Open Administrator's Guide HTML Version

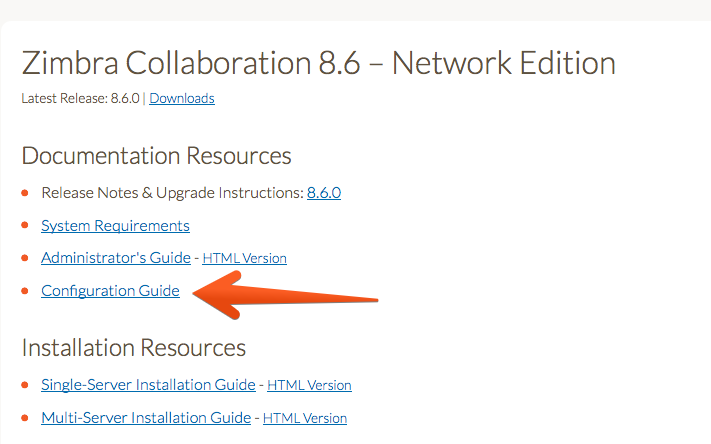(x=244, y=258)
